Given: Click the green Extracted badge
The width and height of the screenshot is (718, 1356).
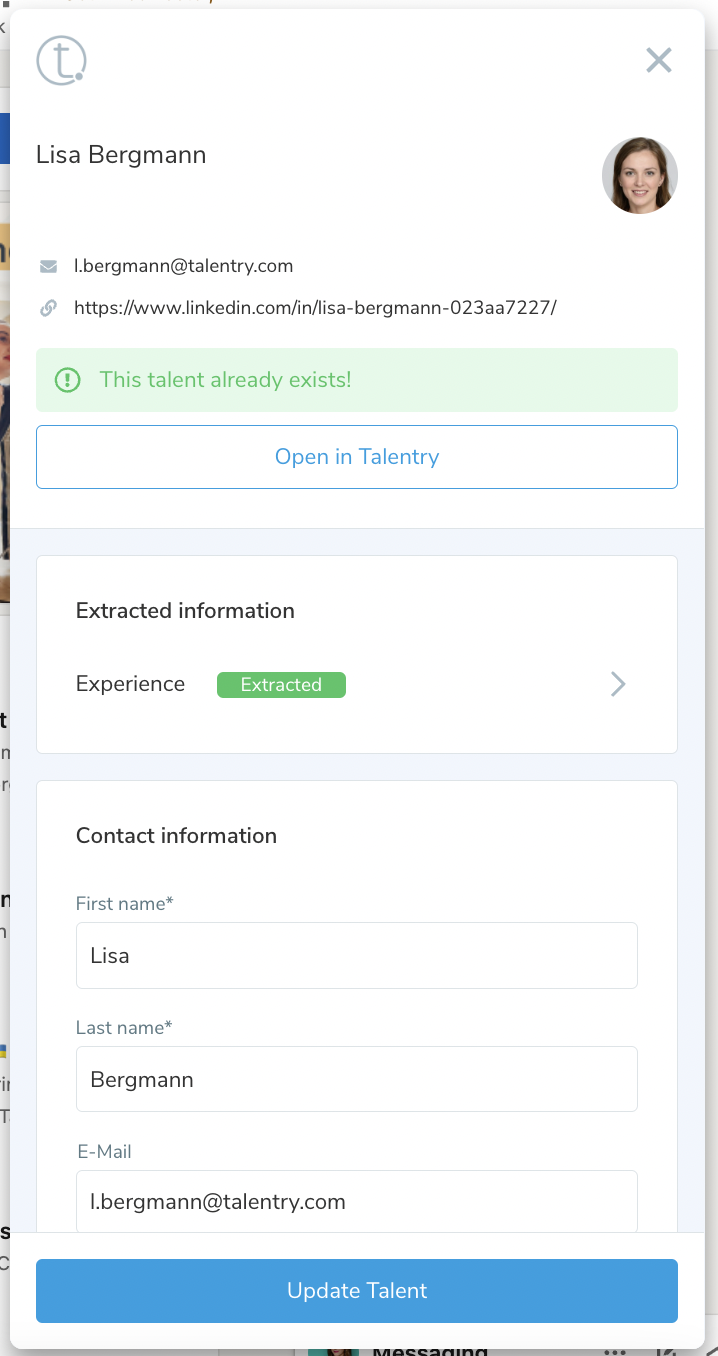Looking at the screenshot, I should tap(281, 685).
